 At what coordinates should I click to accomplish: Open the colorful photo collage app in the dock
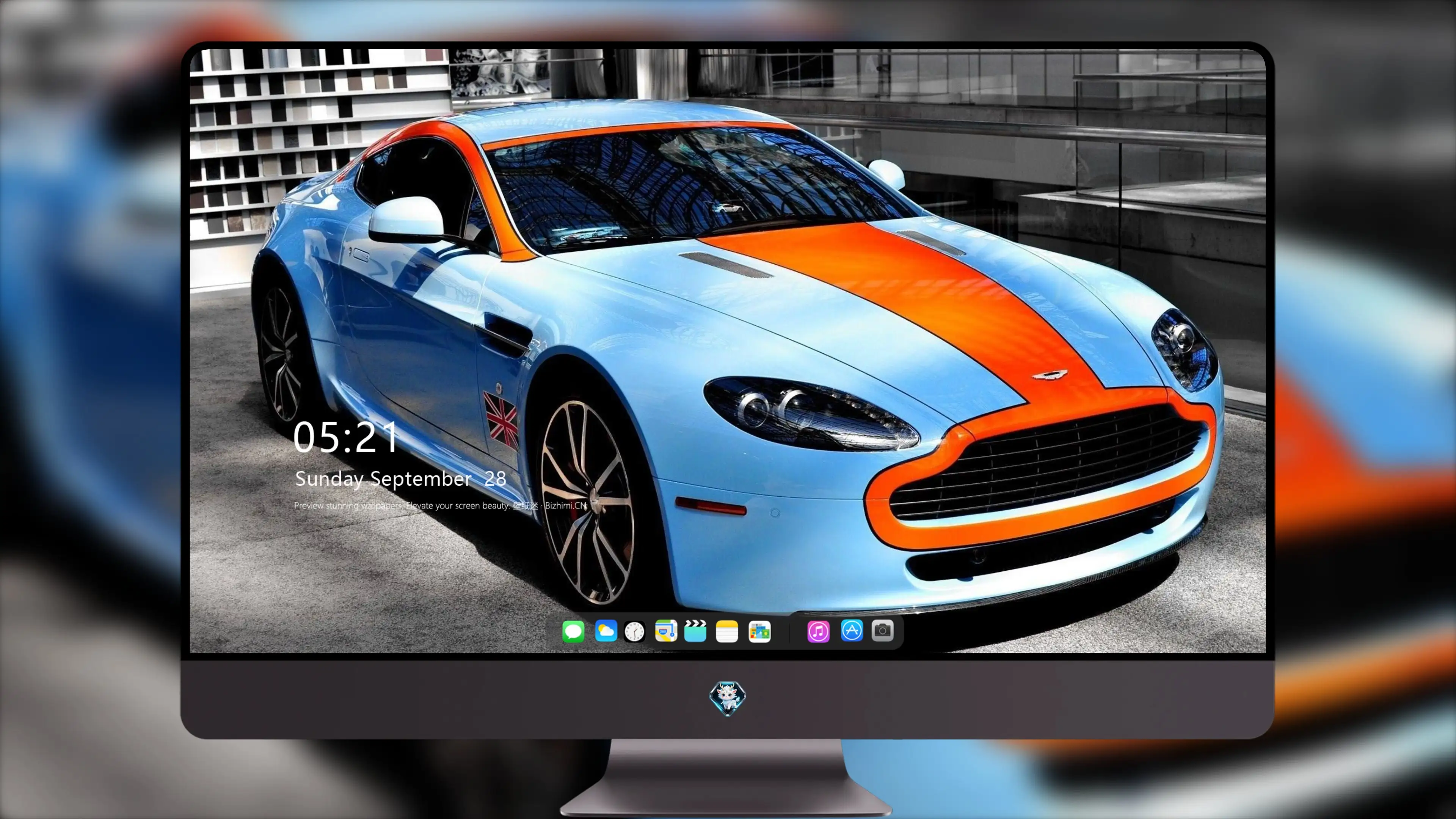(759, 631)
